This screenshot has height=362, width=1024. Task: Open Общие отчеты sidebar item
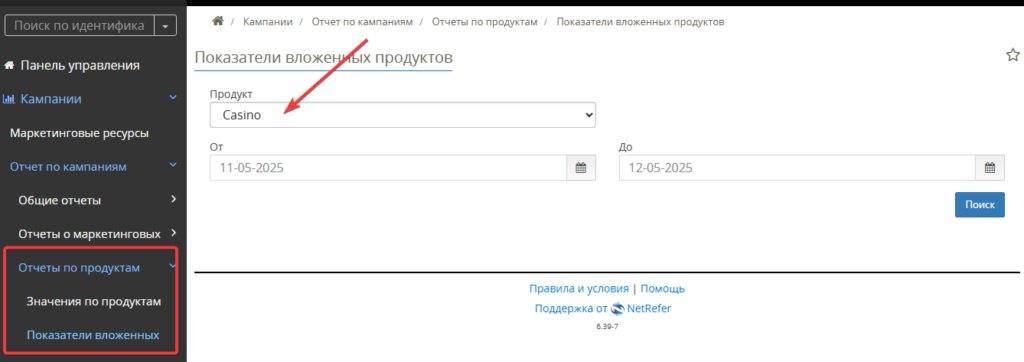point(60,201)
